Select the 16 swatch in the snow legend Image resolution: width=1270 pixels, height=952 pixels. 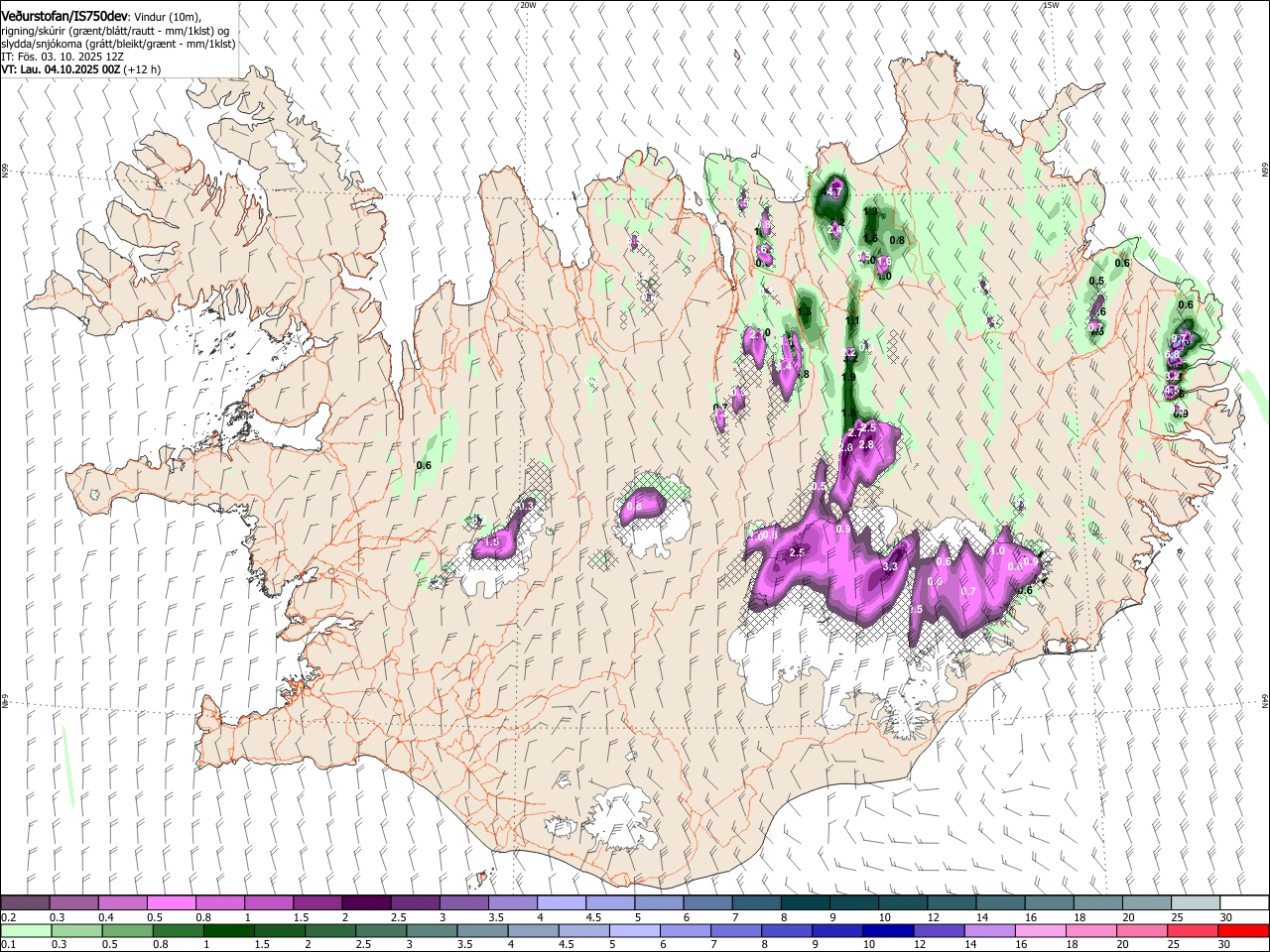[x=1049, y=903]
